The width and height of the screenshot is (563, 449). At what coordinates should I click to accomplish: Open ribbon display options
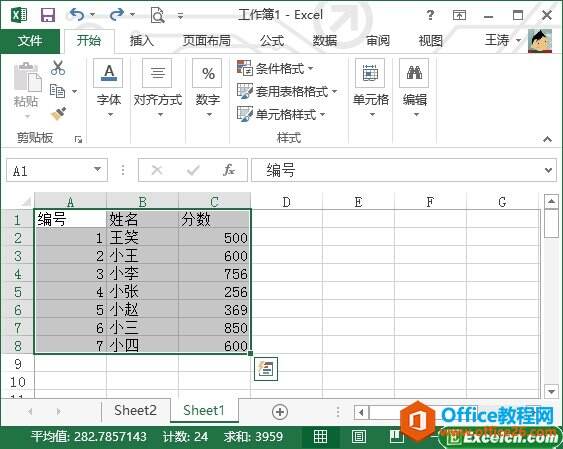459,15
